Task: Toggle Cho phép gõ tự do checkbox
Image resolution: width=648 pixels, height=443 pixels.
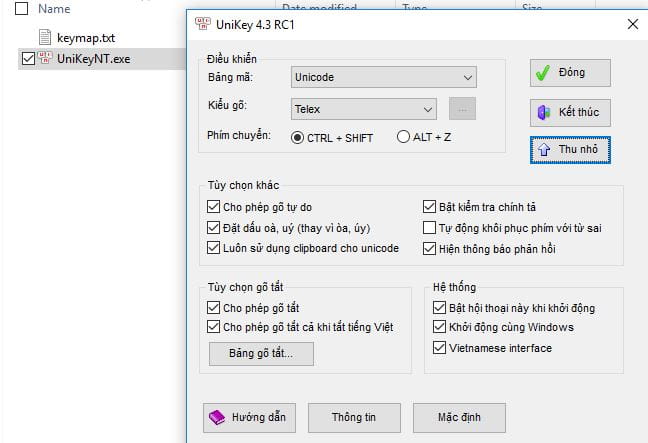Action: tap(213, 208)
